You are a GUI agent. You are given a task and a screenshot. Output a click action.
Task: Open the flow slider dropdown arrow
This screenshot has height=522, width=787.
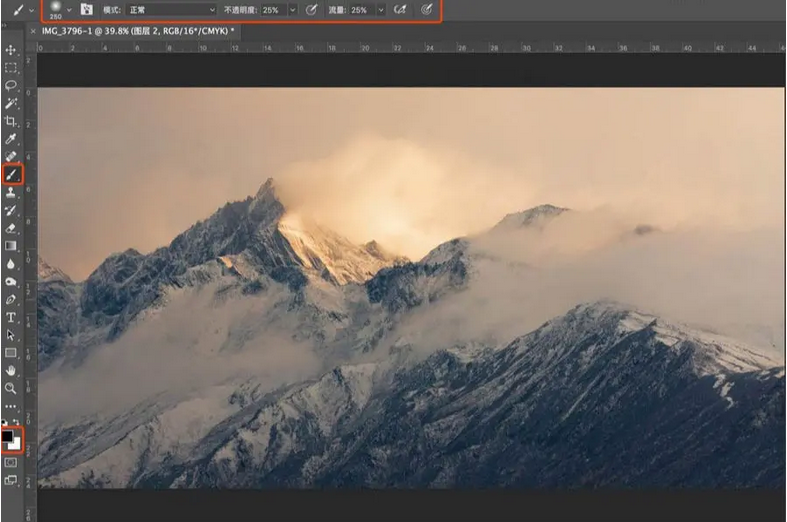(381, 10)
